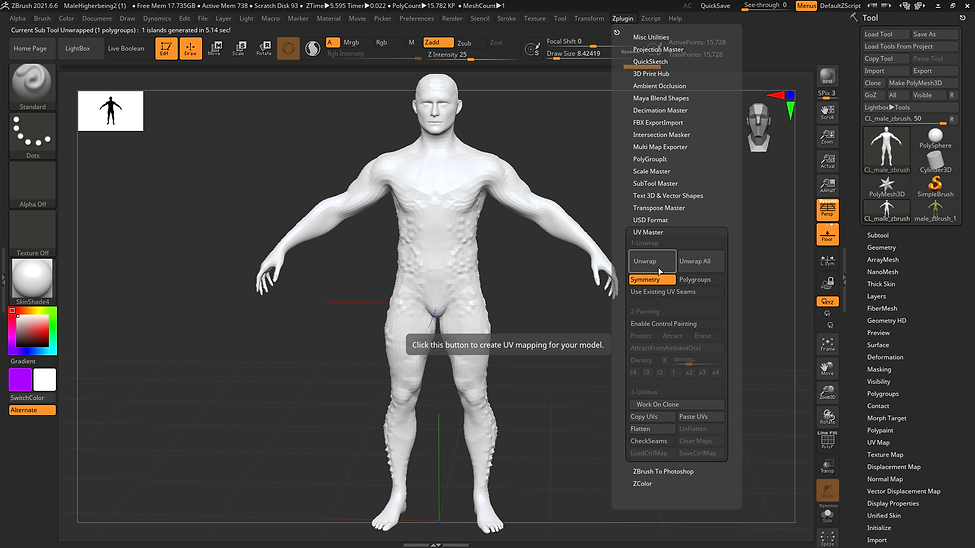The image size is (975, 548).
Task: Toggle Zadd draw mode
Action: point(438,42)
